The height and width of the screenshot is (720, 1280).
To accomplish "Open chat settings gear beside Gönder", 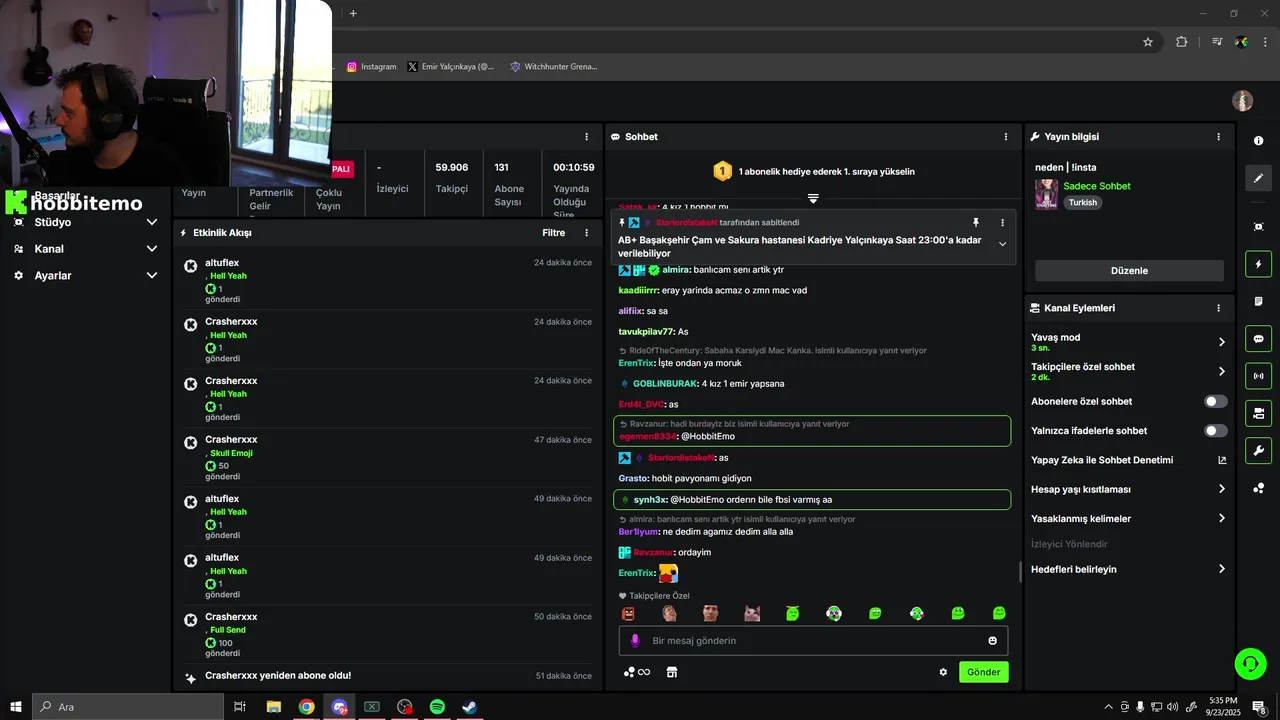I will (x=943, y=672).
